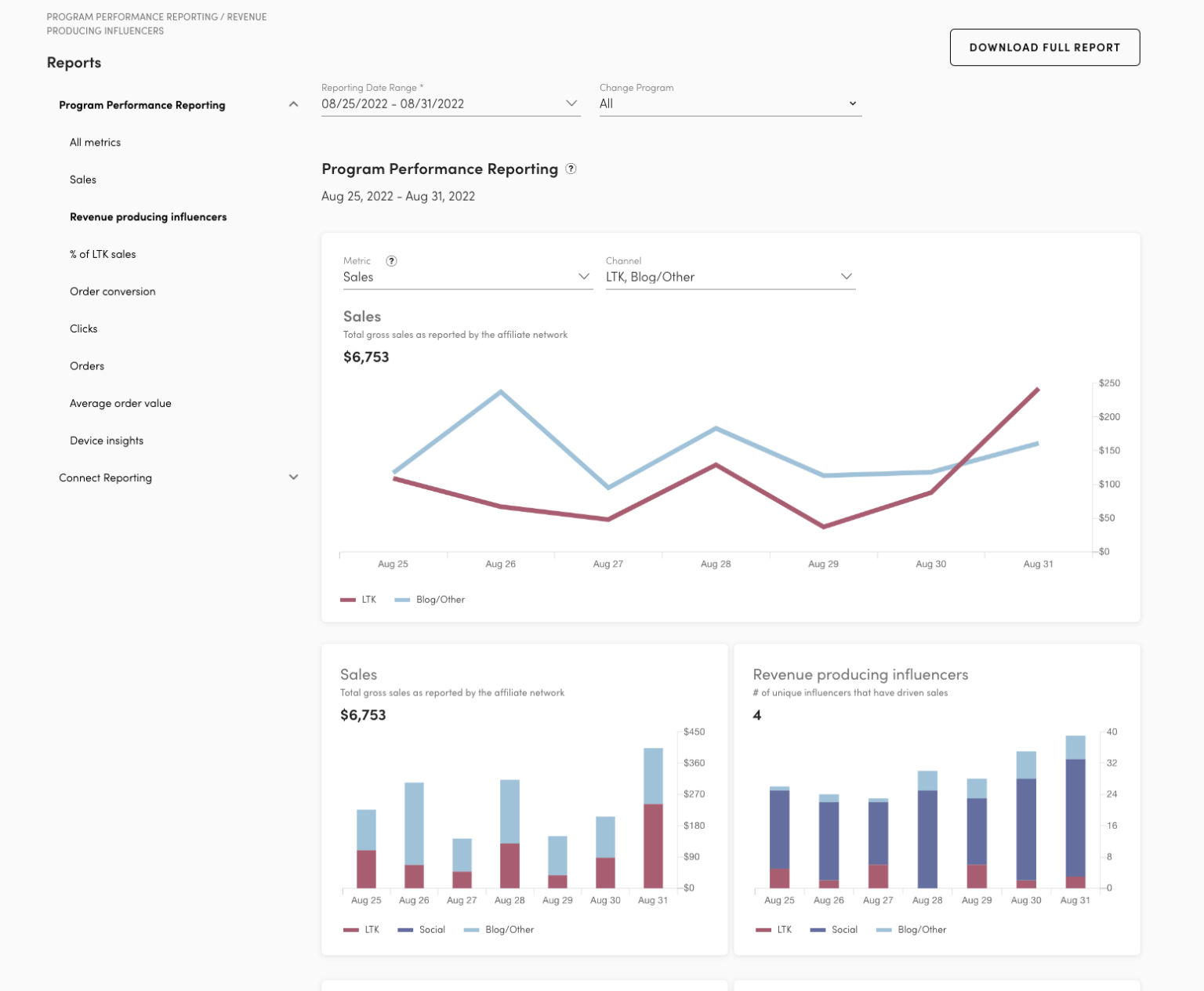Collapse the Program Performance Reporting section

pos(294,103)
